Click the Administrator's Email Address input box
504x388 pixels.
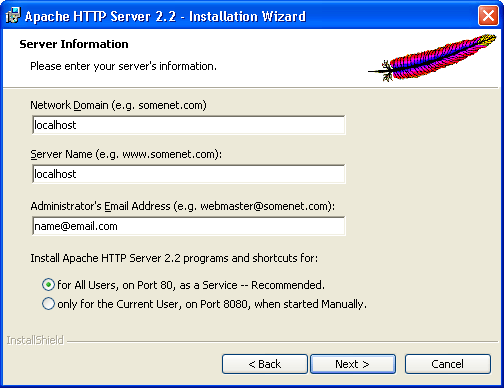189,226
